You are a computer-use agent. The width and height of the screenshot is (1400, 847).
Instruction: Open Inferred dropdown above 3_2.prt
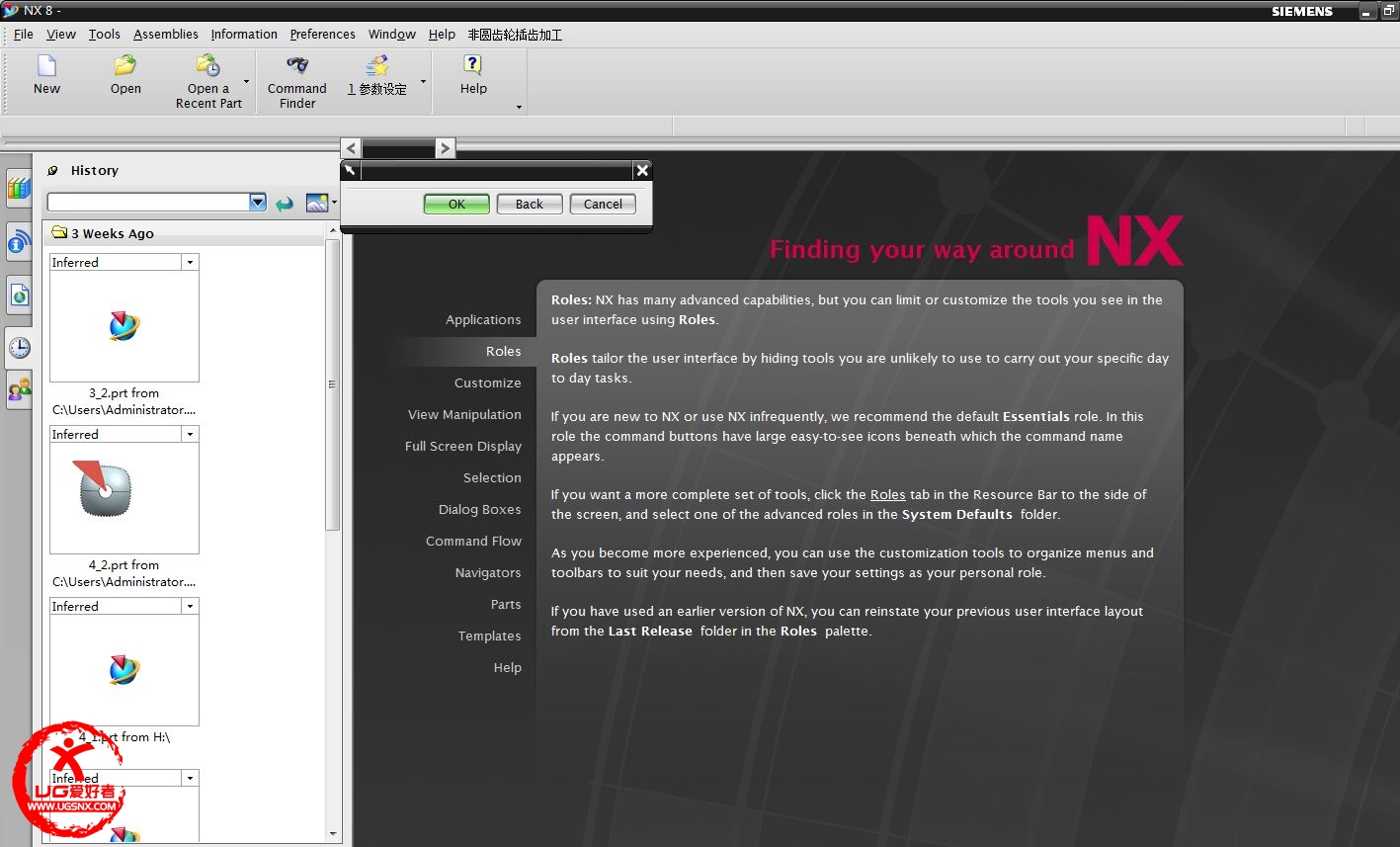pos(190,262)
